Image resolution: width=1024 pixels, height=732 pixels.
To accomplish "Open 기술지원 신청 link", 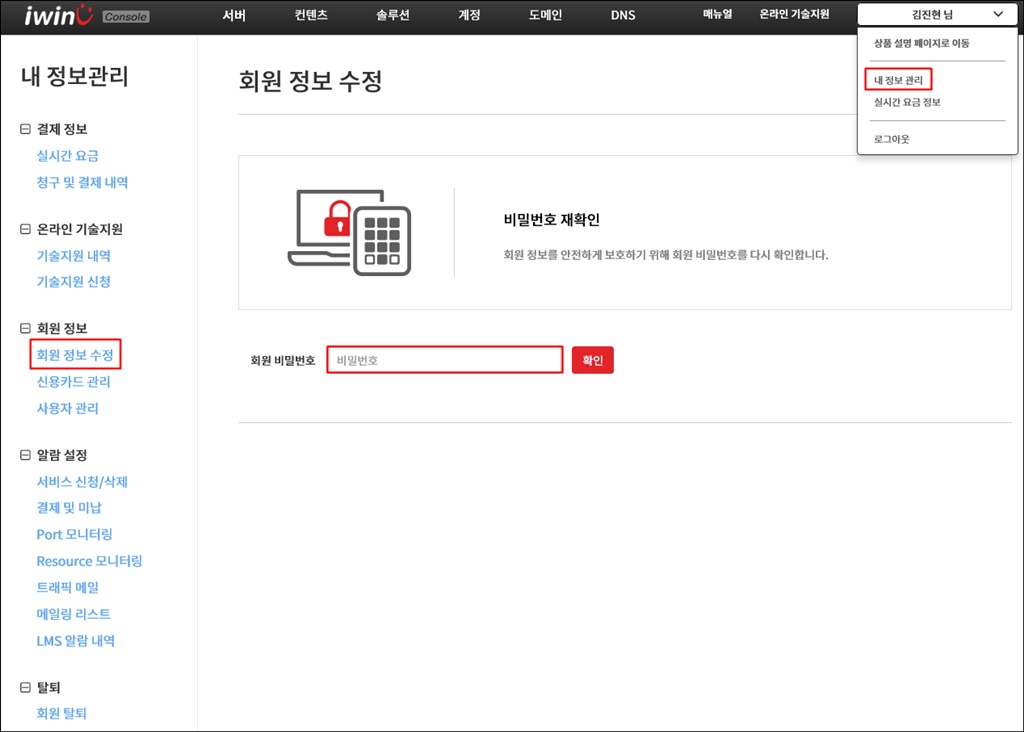I will (x=73, y=282).
